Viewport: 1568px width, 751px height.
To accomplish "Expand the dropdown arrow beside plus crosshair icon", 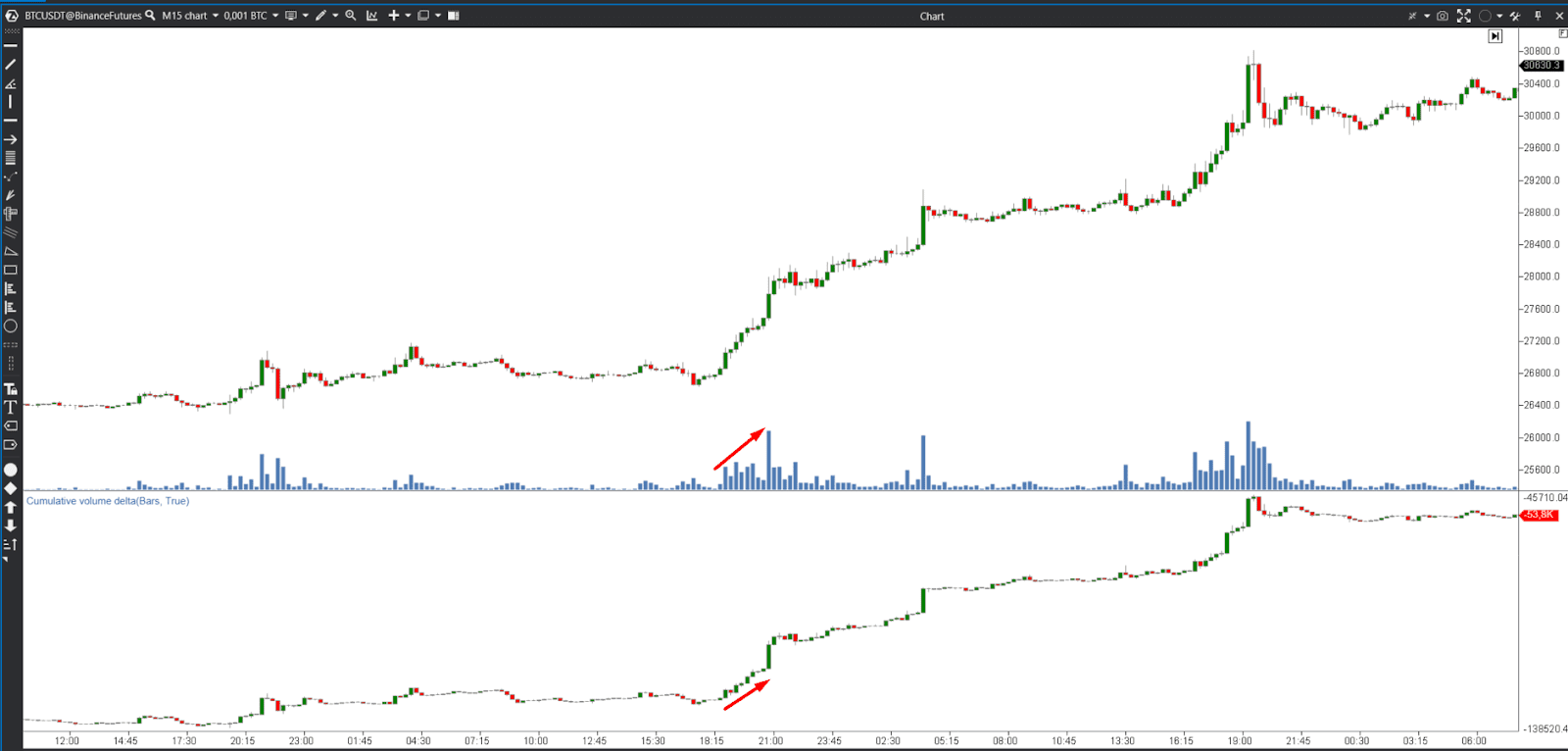I will [408, 16].
